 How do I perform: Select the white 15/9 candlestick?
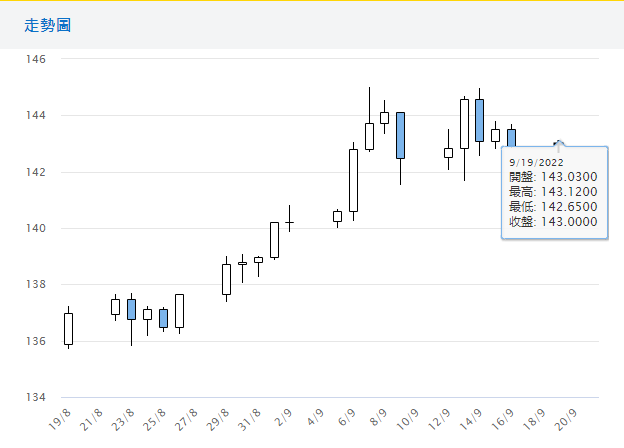point(495,135)
